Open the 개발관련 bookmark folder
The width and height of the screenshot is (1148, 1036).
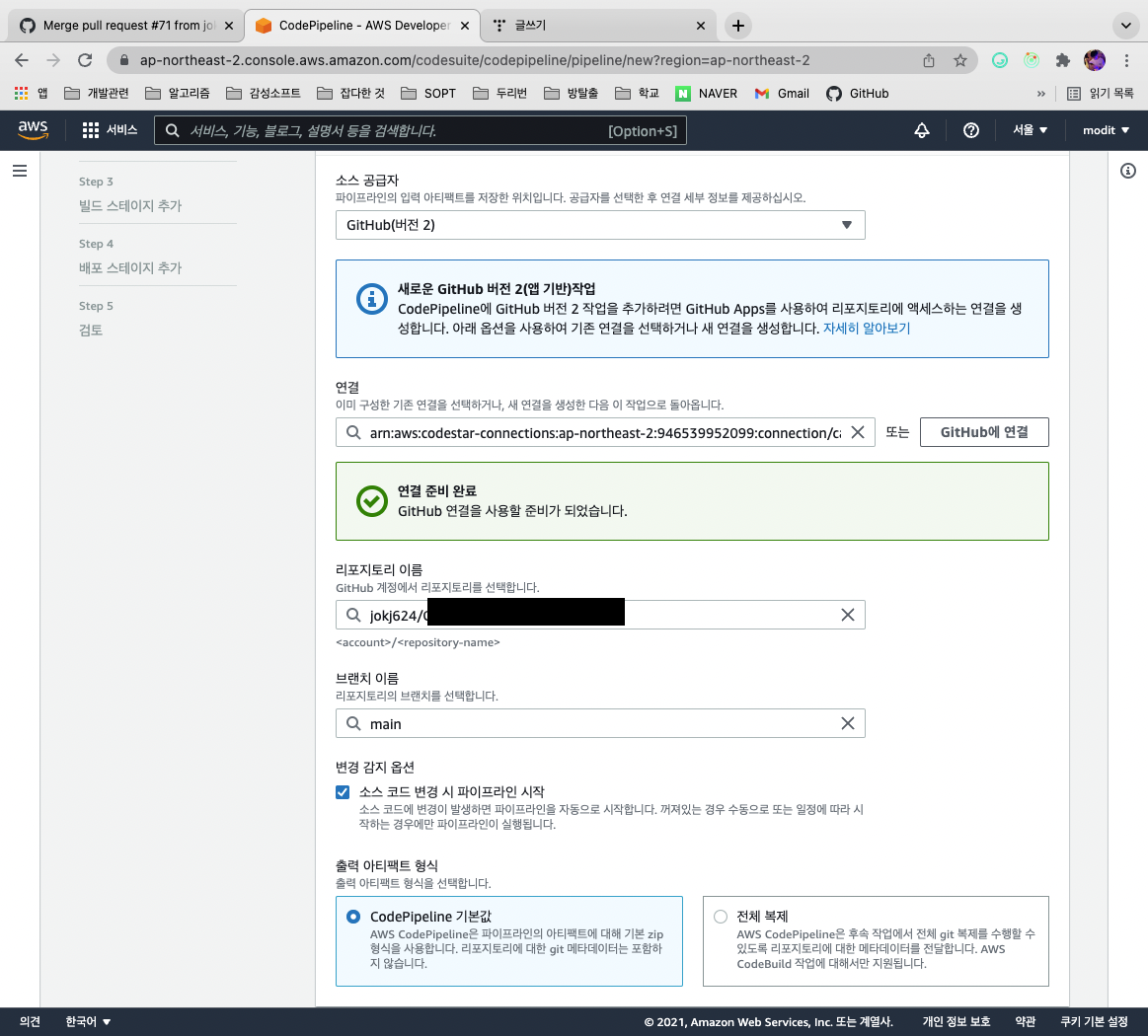[x=97, y=93]
